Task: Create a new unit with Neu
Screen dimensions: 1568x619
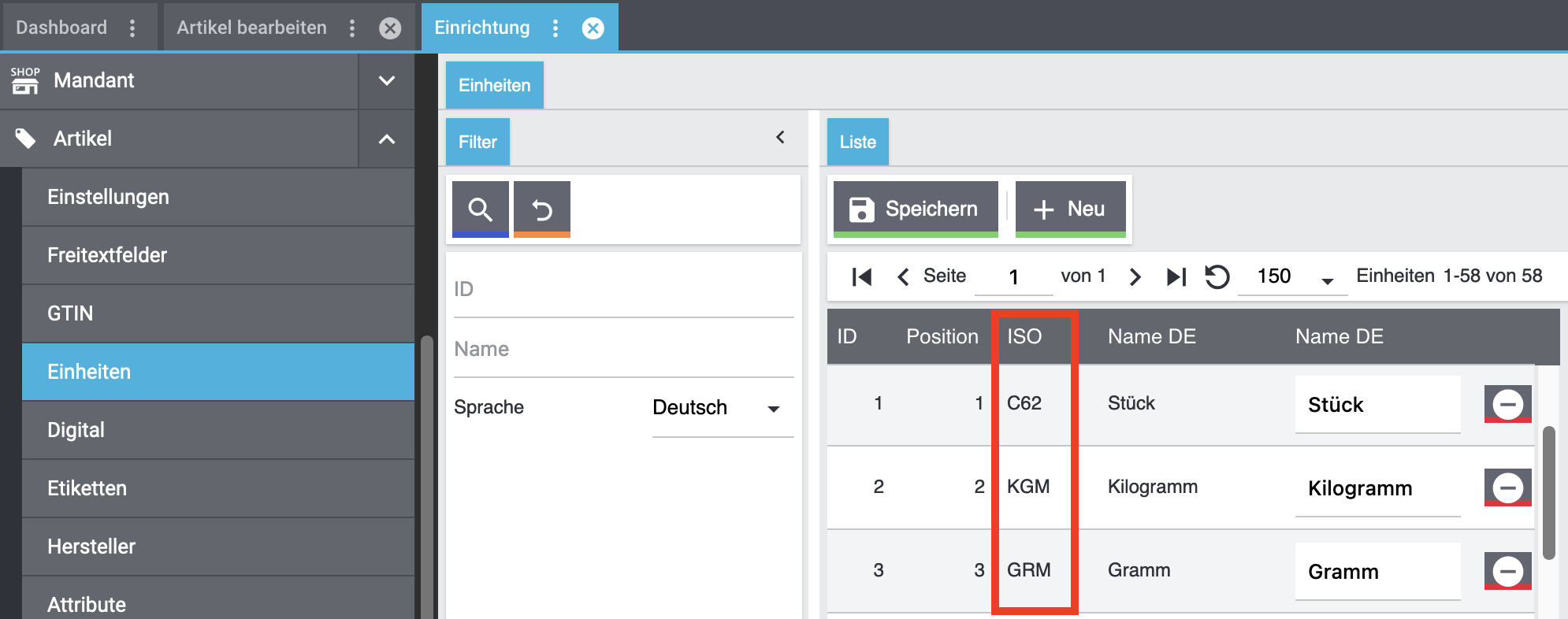Action: click(x=1070, y=209)
